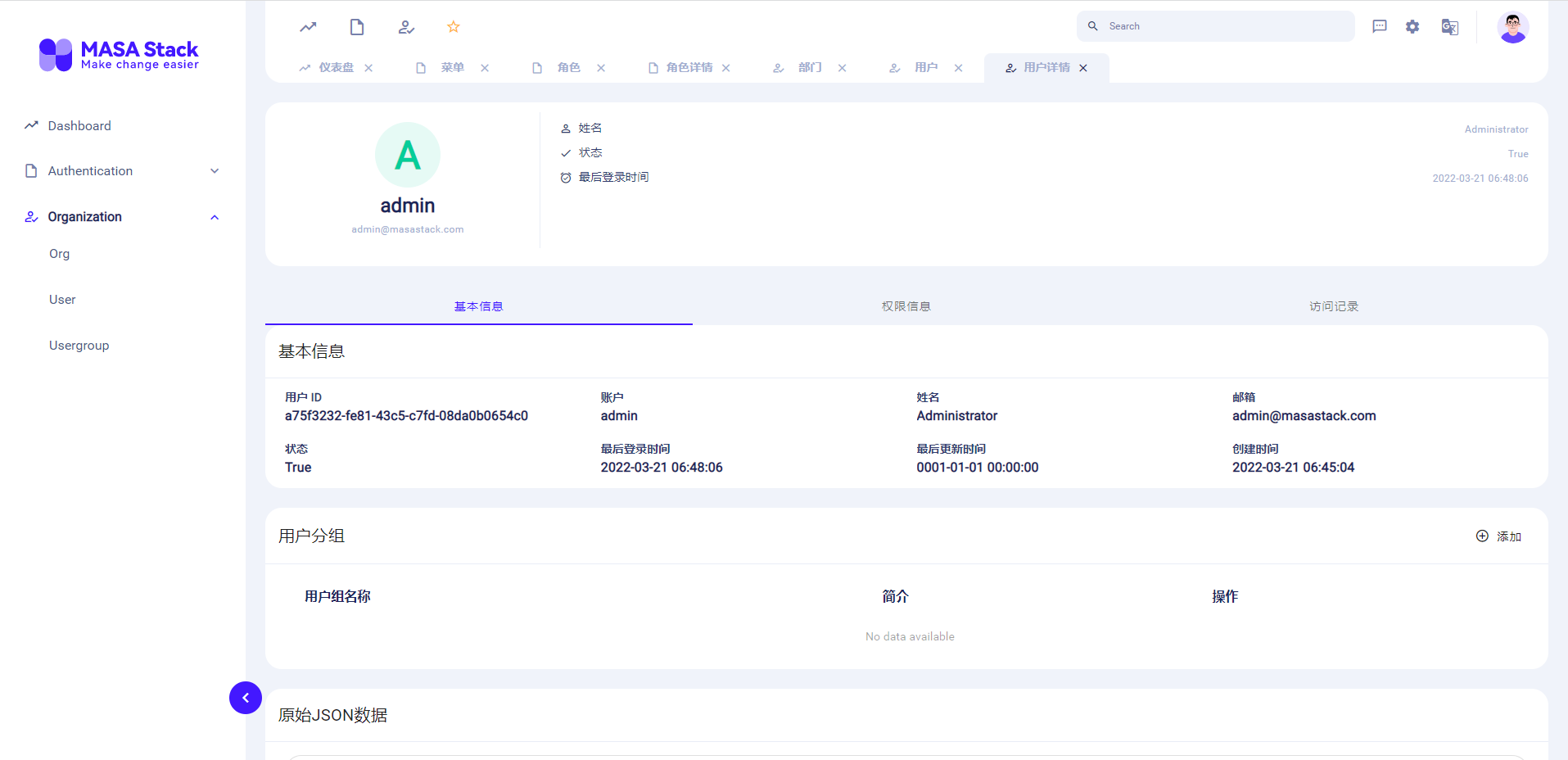Screen dimensions: 1568x760
Task: Click the 2022-03-21 06:45:04 creation time
Action: pyautogui.click(x=1294, y=468)
